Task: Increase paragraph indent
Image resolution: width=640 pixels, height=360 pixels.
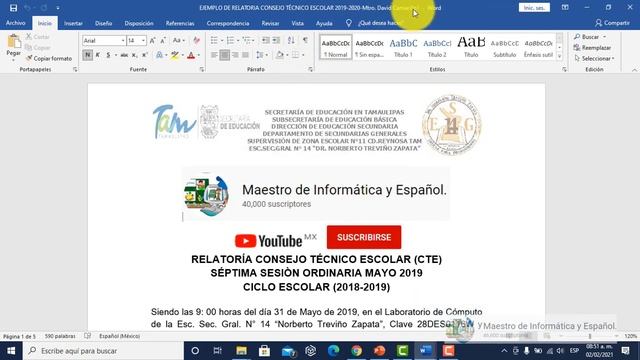Action: [276, 40]
